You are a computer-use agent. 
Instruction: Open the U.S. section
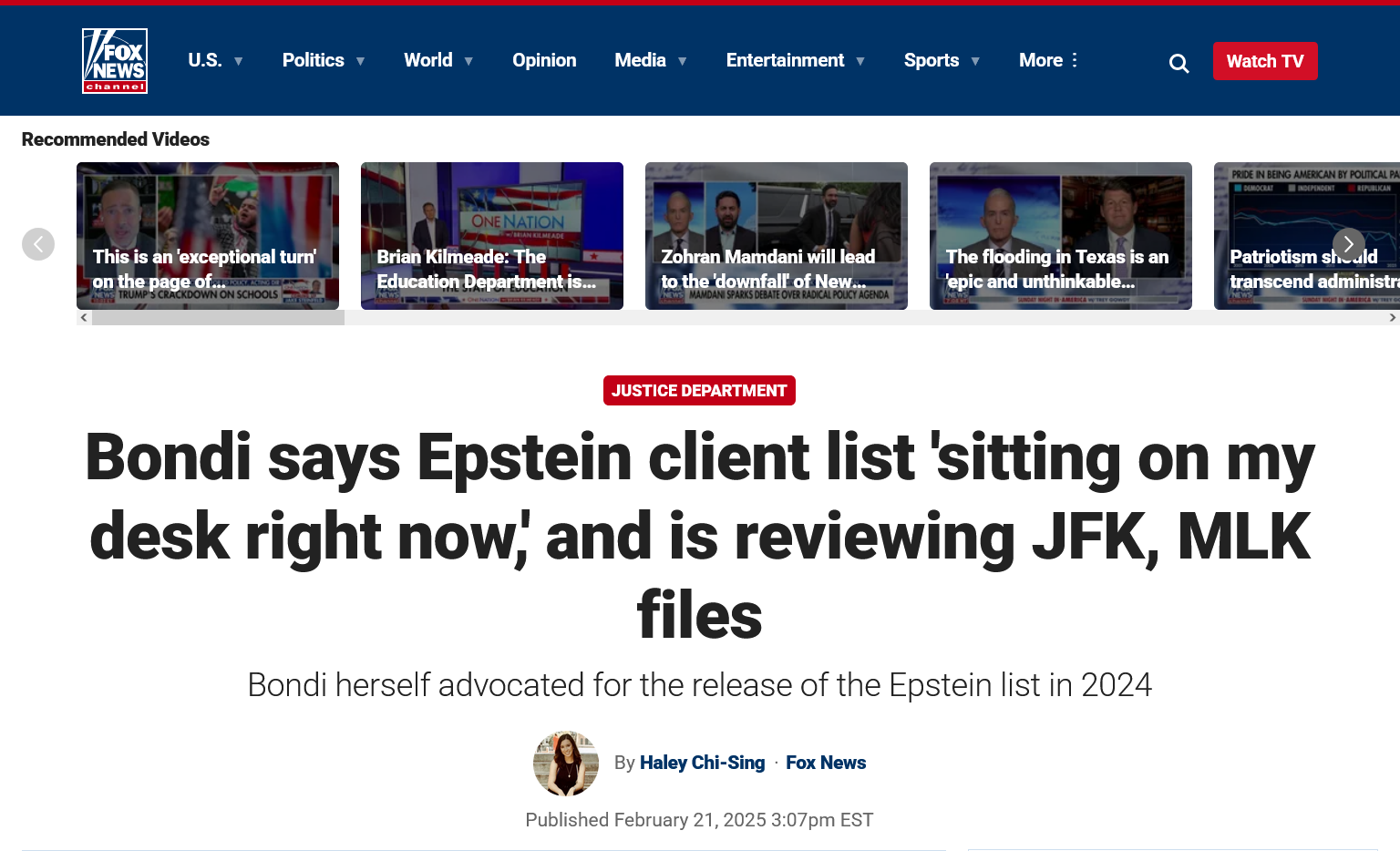point(205,60)
